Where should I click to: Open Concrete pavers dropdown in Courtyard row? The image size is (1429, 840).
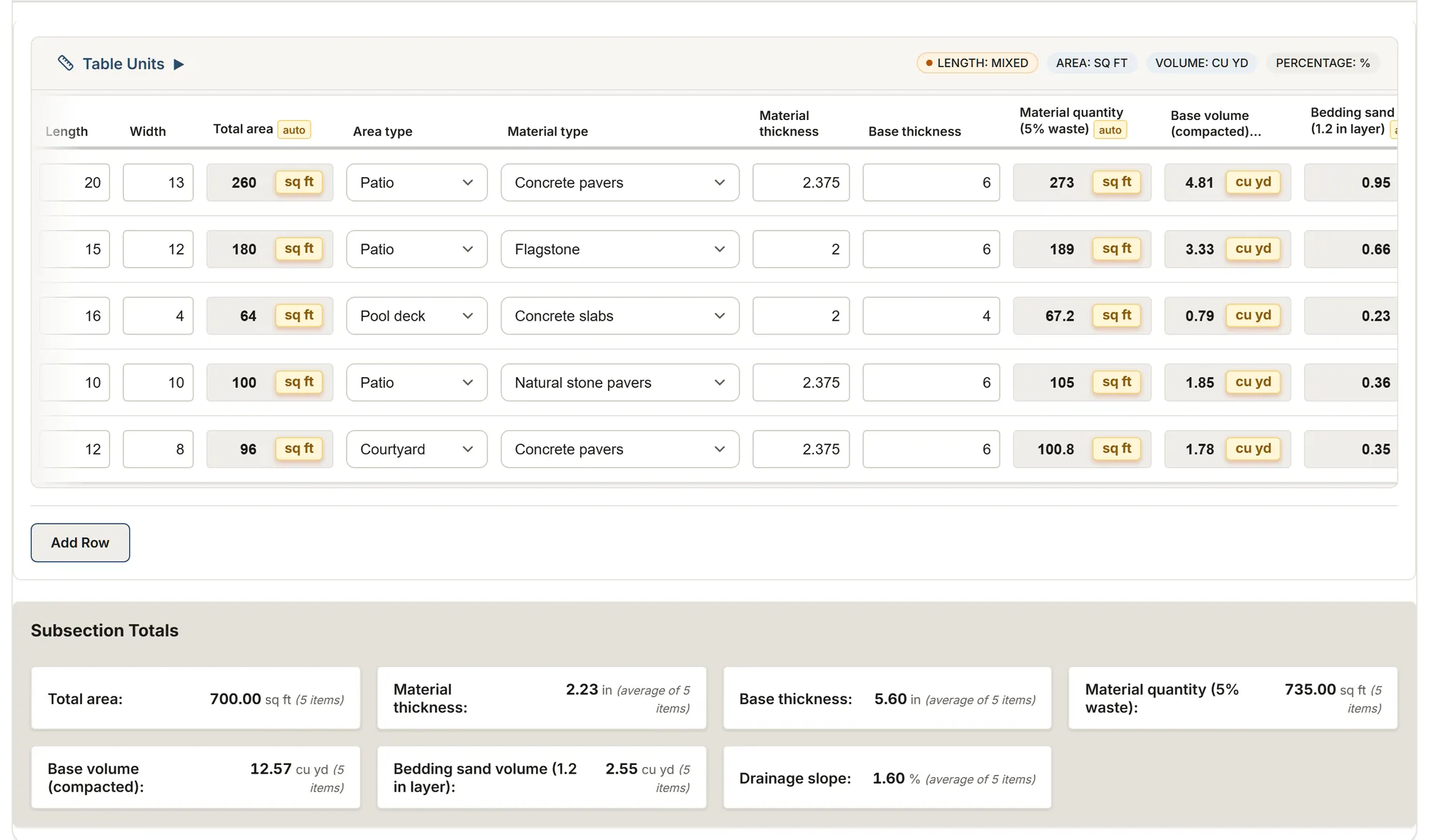619,449
